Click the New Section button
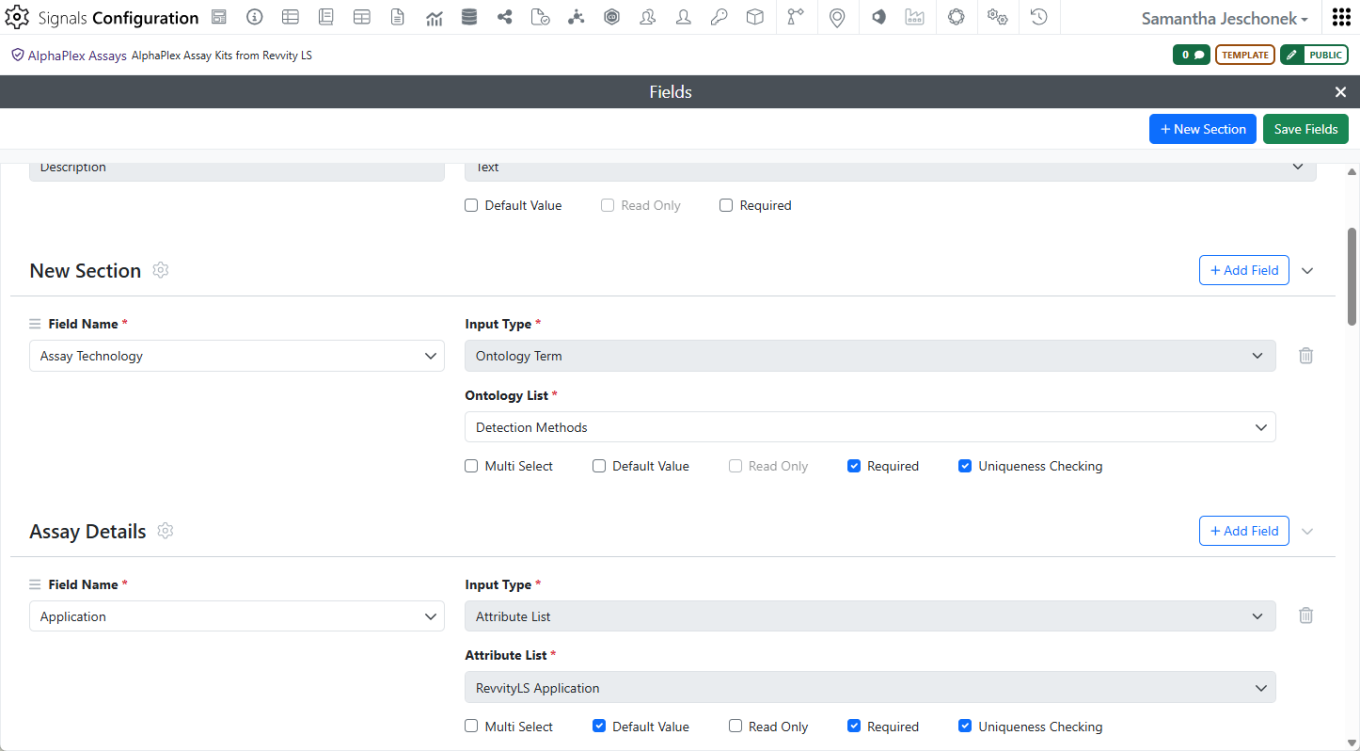The height and width of the screenshot is (751, 1360). pos(1202,129)
